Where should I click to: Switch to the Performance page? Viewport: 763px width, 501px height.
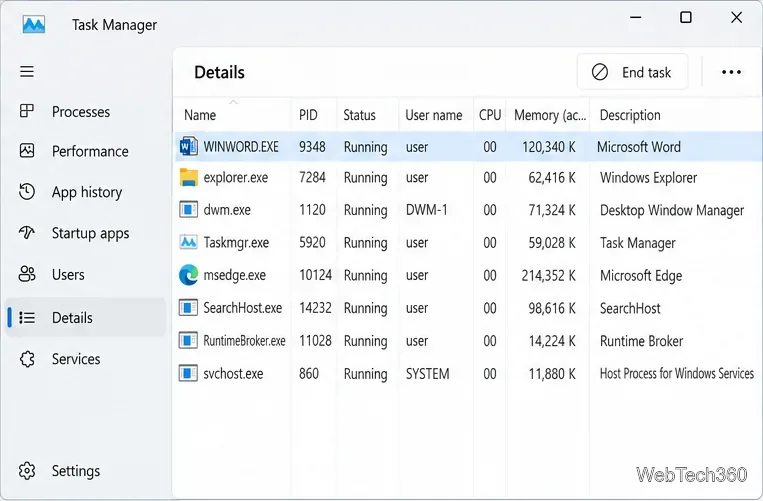(x=90, y=151)
